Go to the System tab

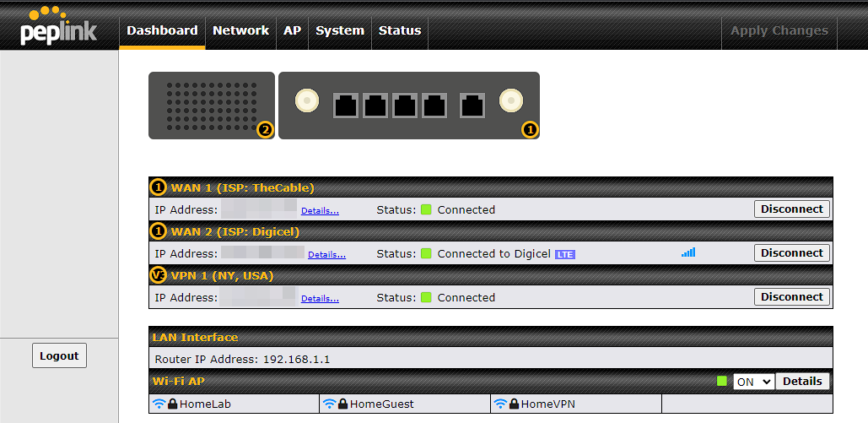[x=340, y=31]
